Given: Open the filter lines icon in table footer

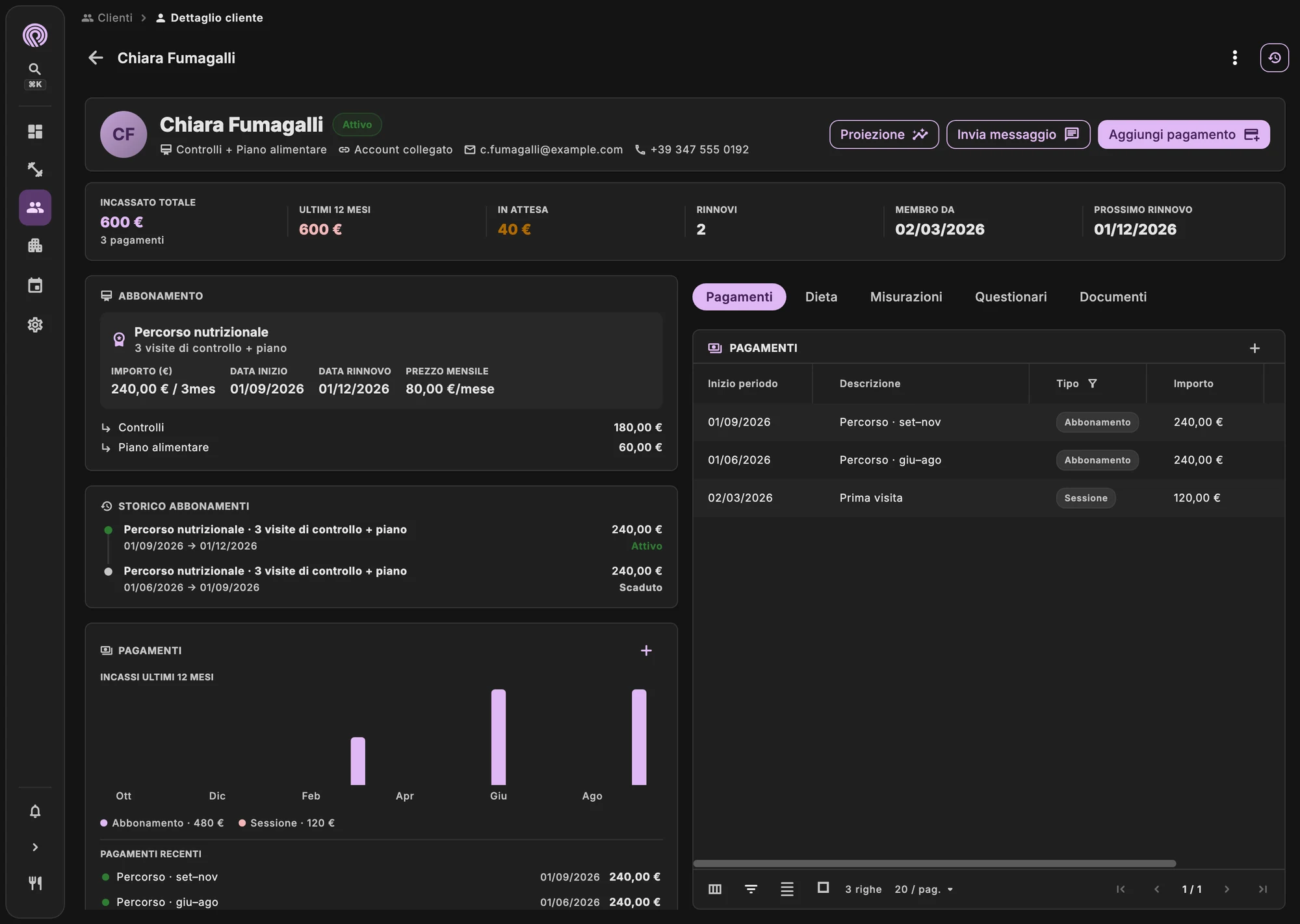Looking at the screenshot, I should [x=751, y=889].
